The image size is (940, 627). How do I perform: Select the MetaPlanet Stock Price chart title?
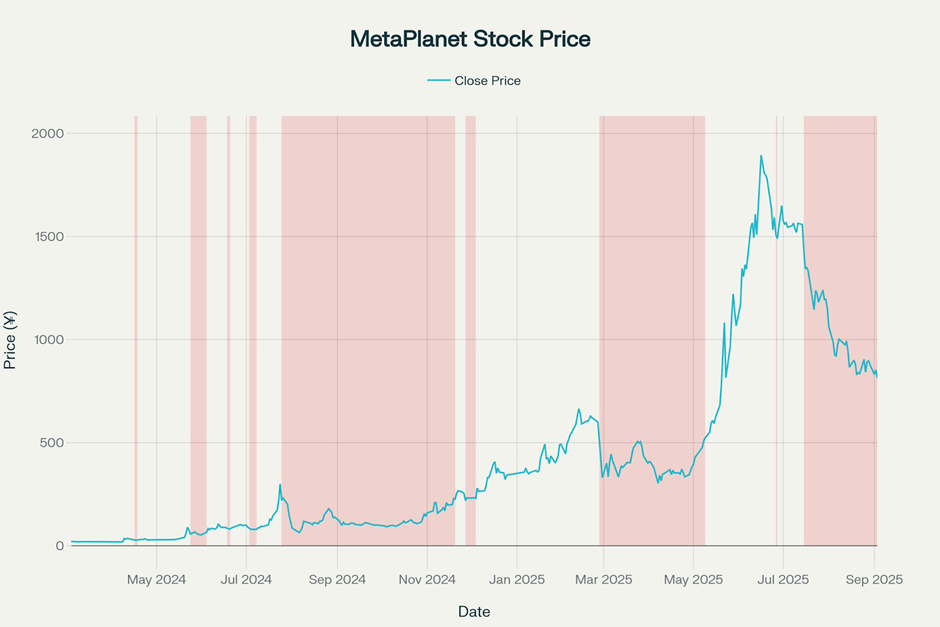pyautogui.click(x=470, y=39)
